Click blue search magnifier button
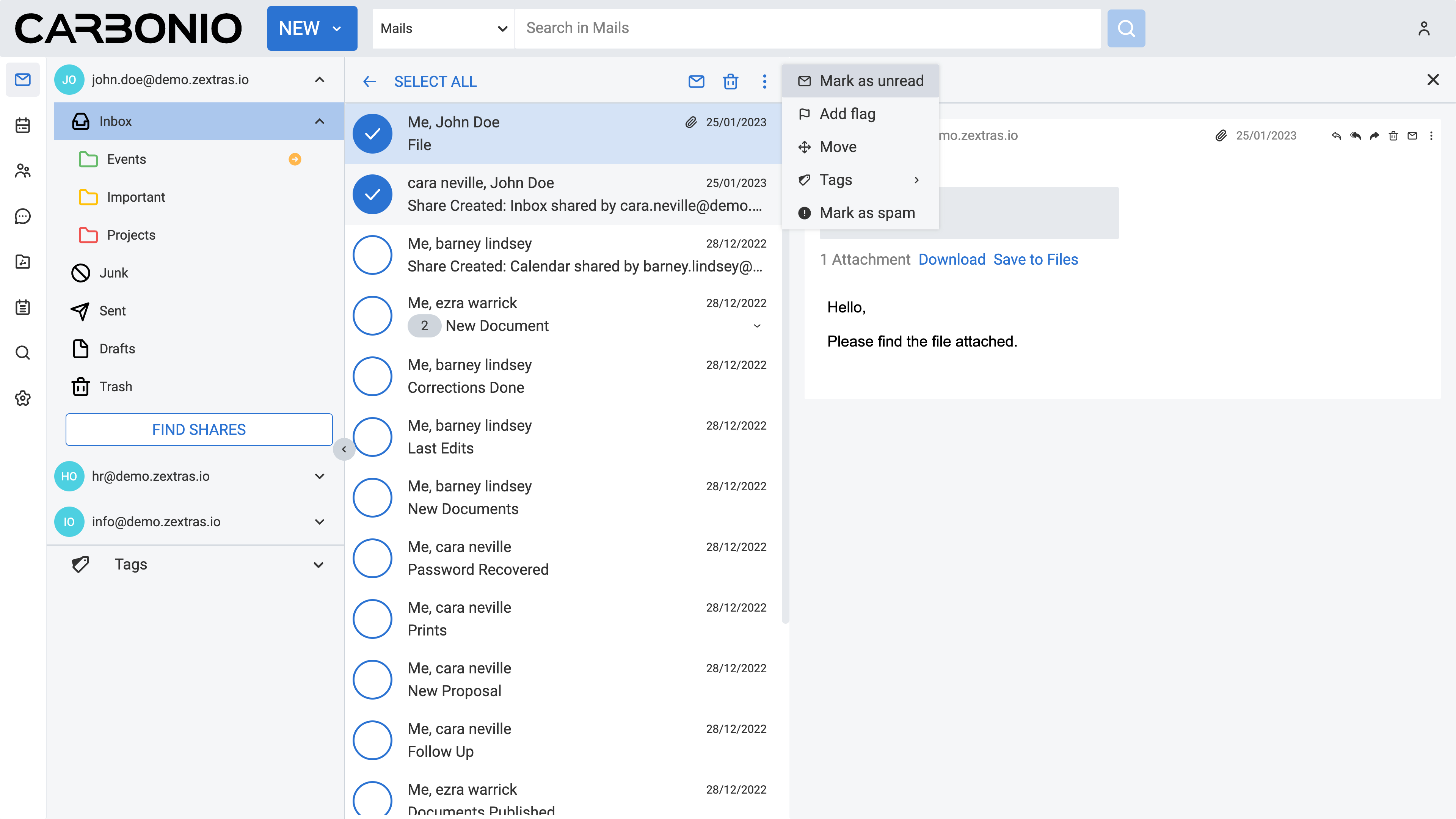 click(1126, 28)
